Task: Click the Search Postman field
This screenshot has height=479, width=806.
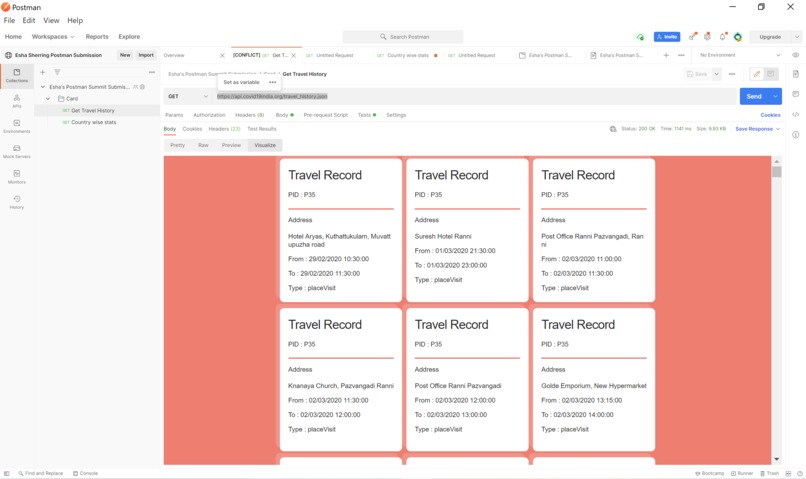Action: pos(403,37)
